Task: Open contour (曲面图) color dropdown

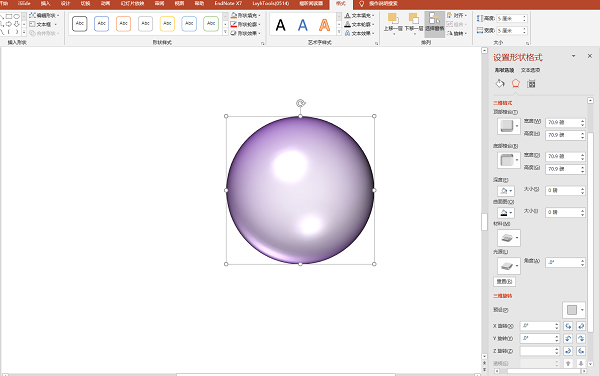Action: pos(506,213)
